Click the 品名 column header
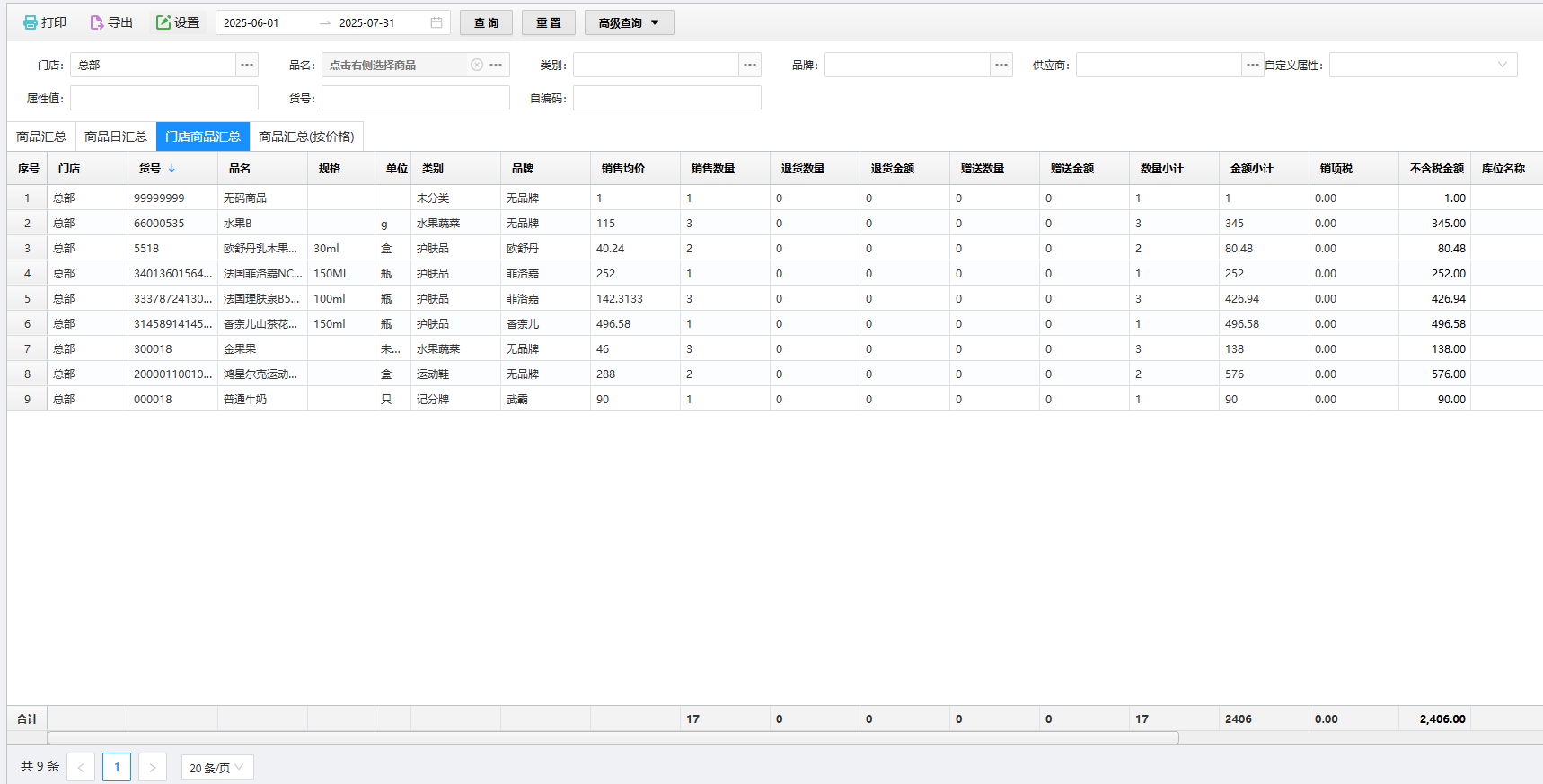The width and height of the screenshot is (1543, 784). pyautogui.click(x=263, y=168)
